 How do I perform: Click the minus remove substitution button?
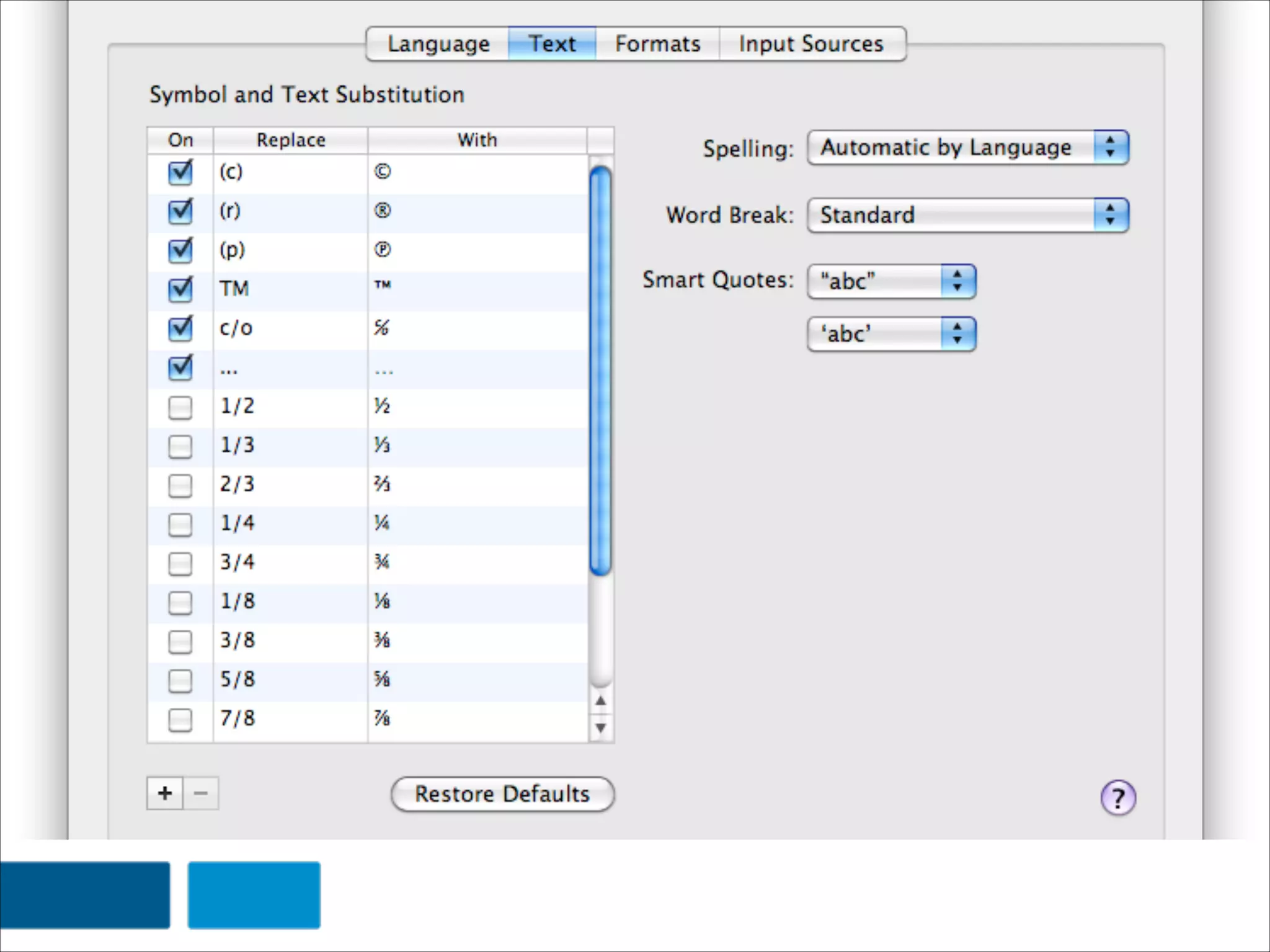[201, 793]
